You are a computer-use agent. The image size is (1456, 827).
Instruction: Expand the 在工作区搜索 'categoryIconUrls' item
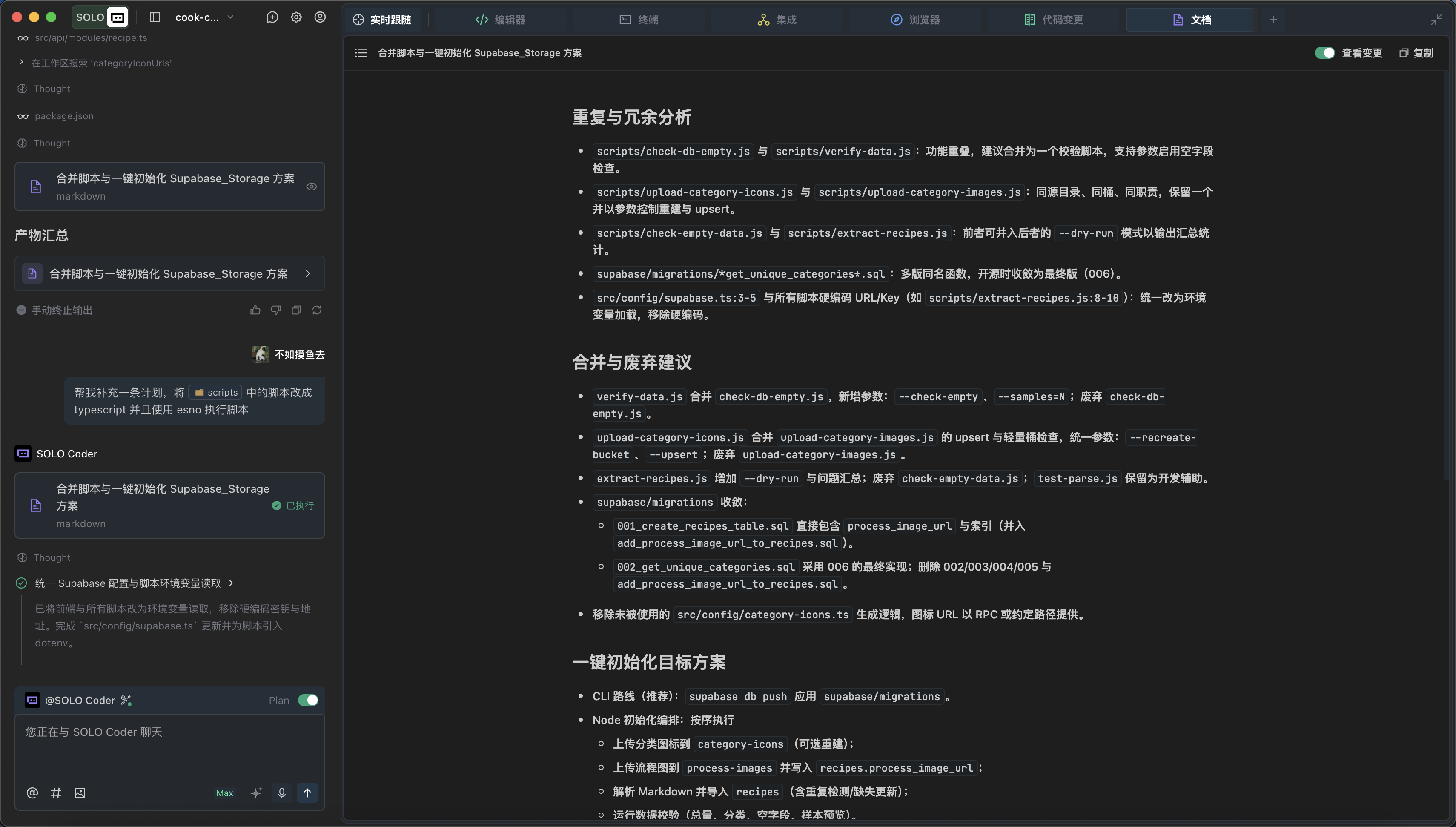pyautogui.click(x=22, y=63)
